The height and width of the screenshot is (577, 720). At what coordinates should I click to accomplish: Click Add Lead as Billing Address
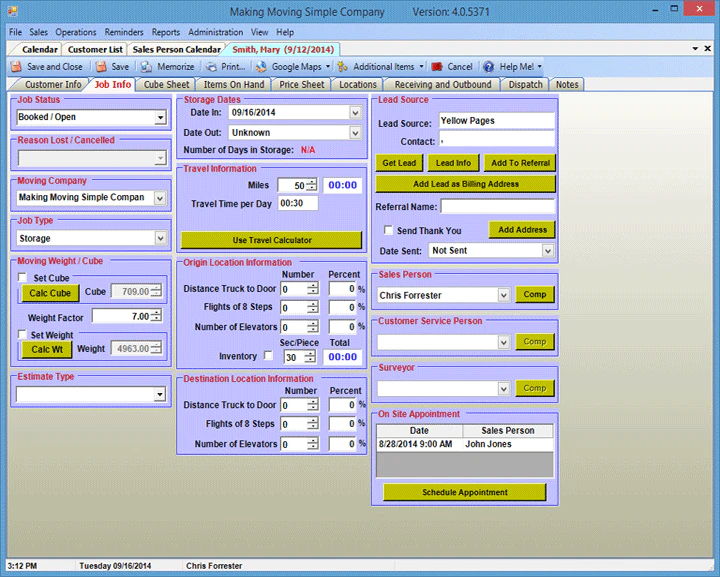[x=466, y=184]
